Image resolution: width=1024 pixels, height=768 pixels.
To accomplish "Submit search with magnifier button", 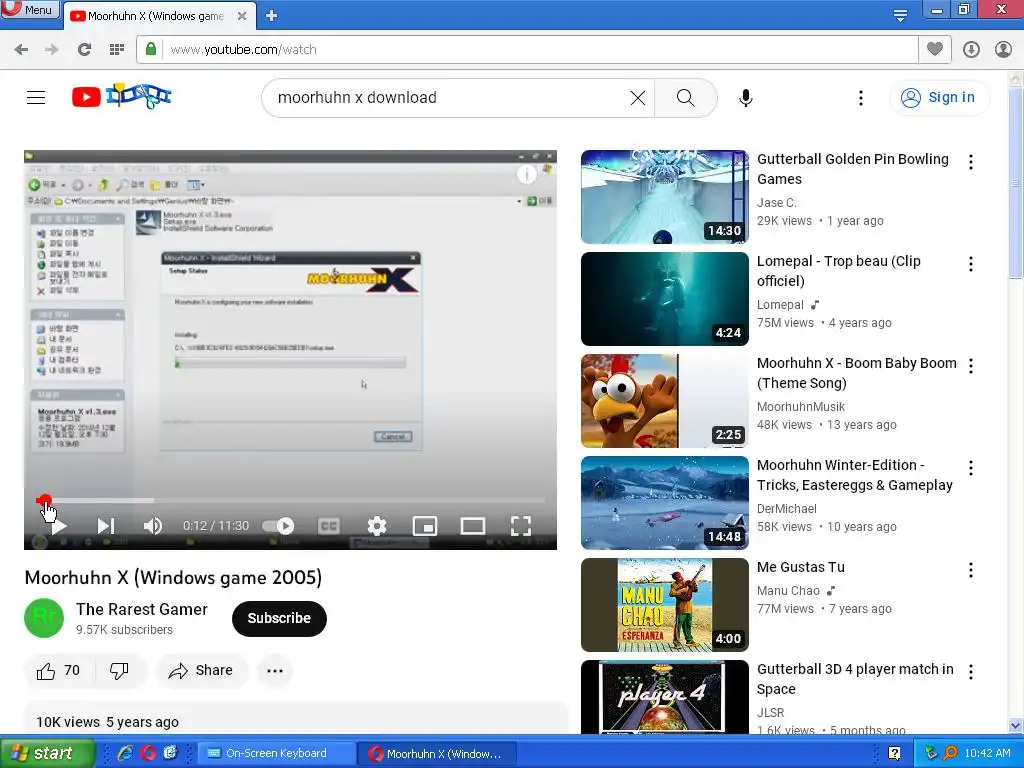I will coord(686,98).
